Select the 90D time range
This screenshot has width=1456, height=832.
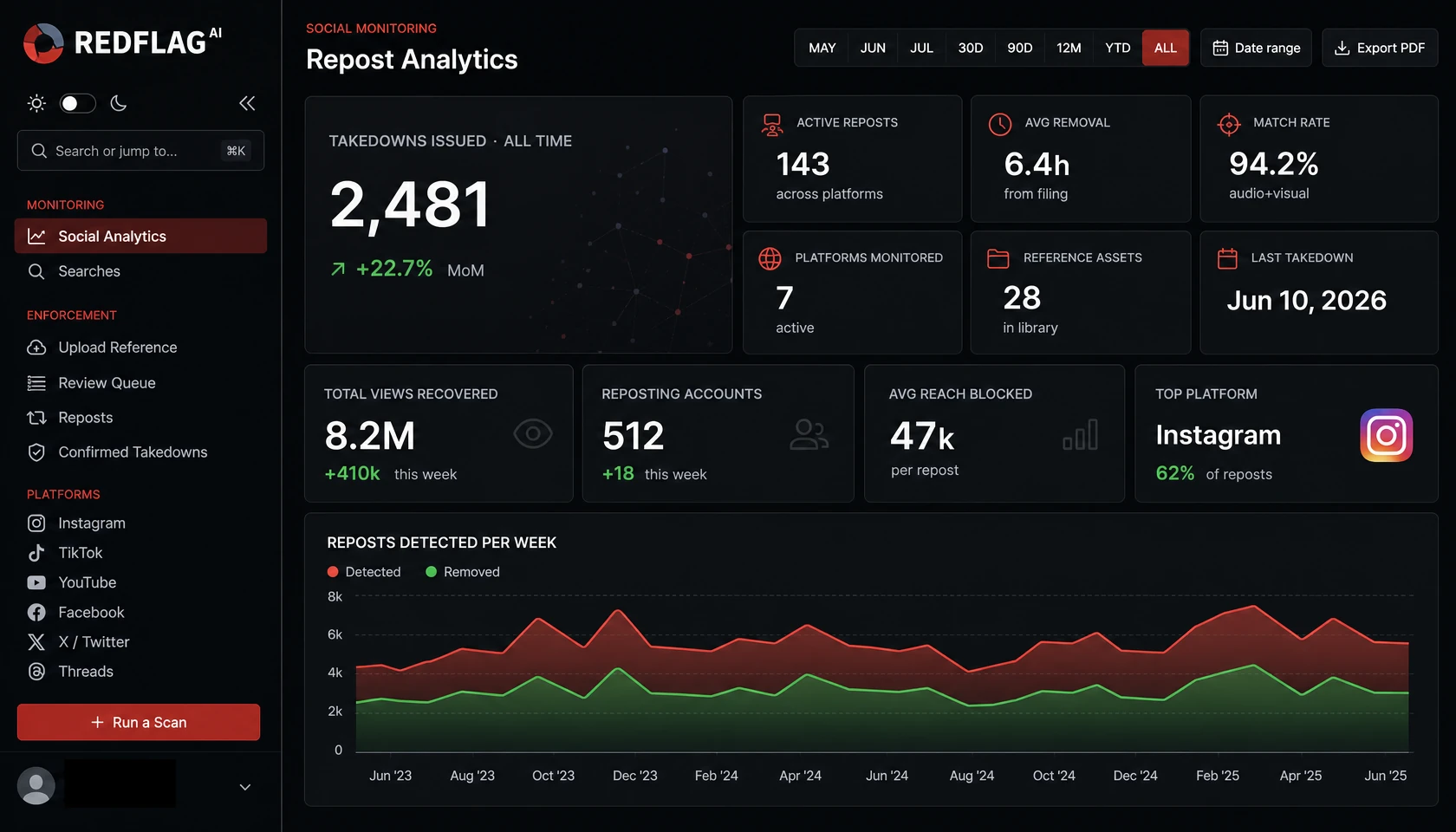(x=1020, y=48)
